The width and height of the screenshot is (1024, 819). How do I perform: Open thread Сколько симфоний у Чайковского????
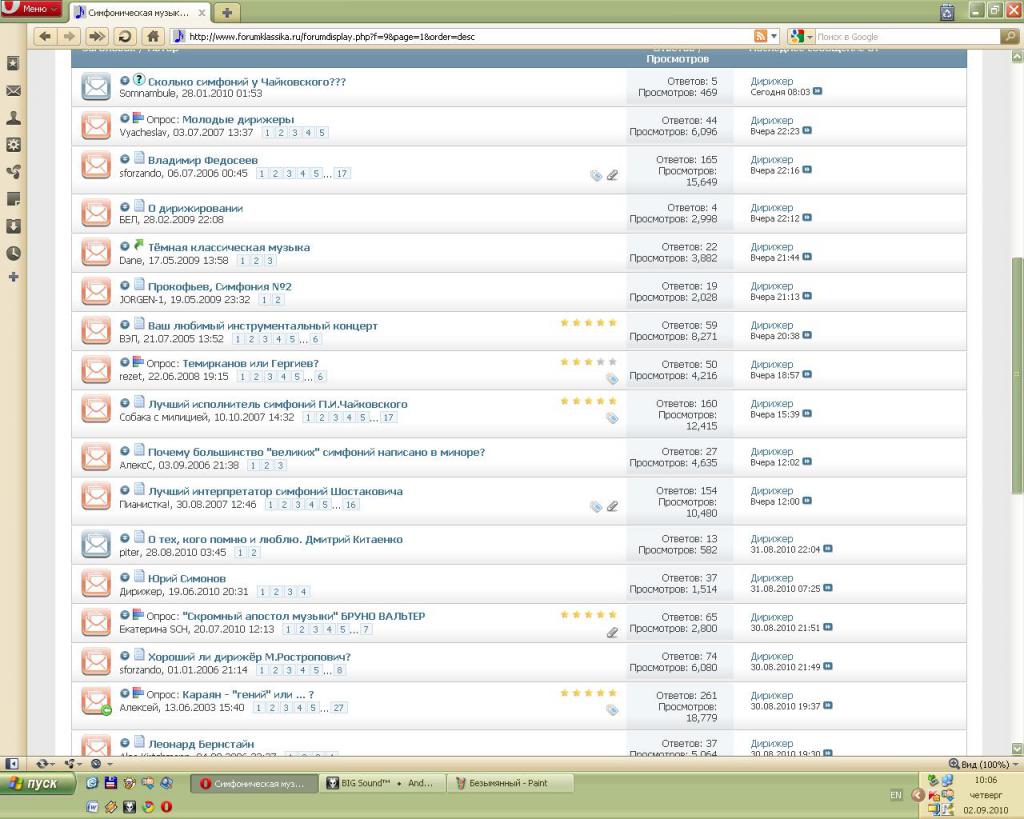pos(246,81)
